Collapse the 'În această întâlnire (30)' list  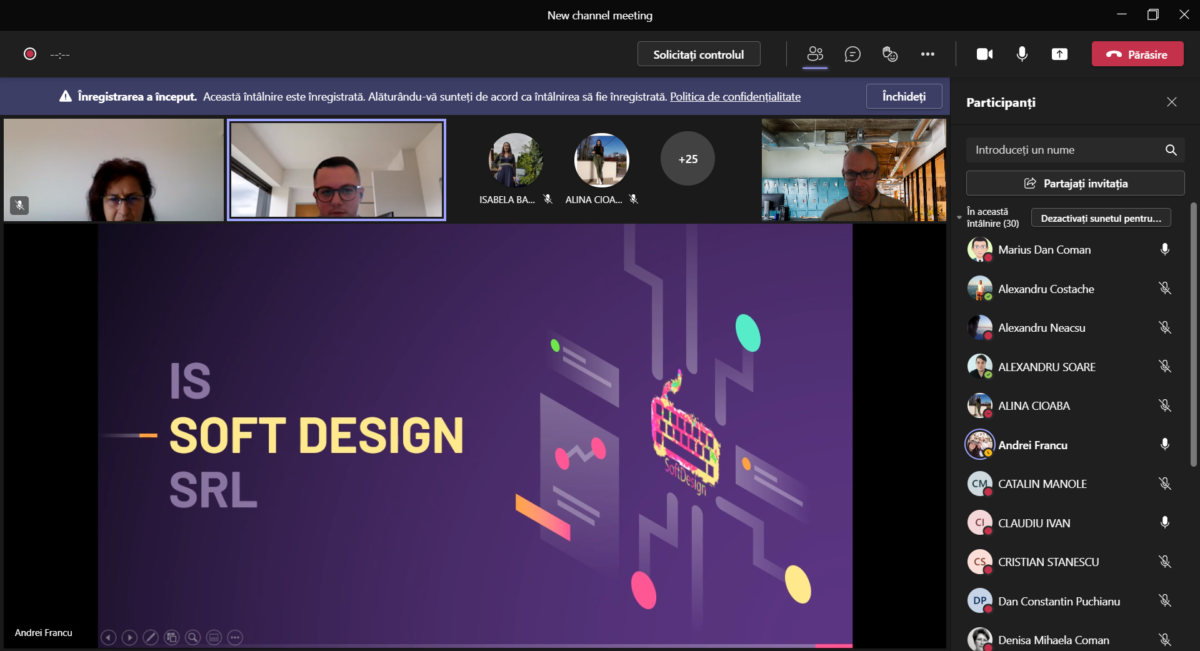(959, 216)
